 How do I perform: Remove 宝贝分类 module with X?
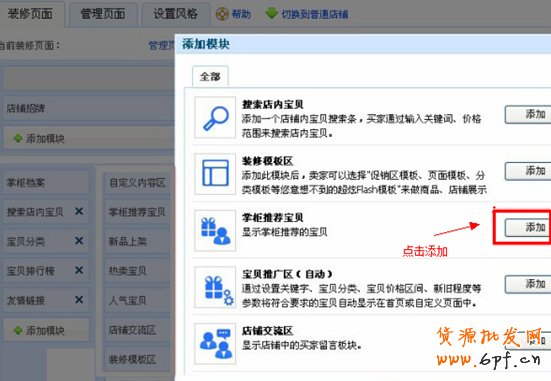[79, 241]
